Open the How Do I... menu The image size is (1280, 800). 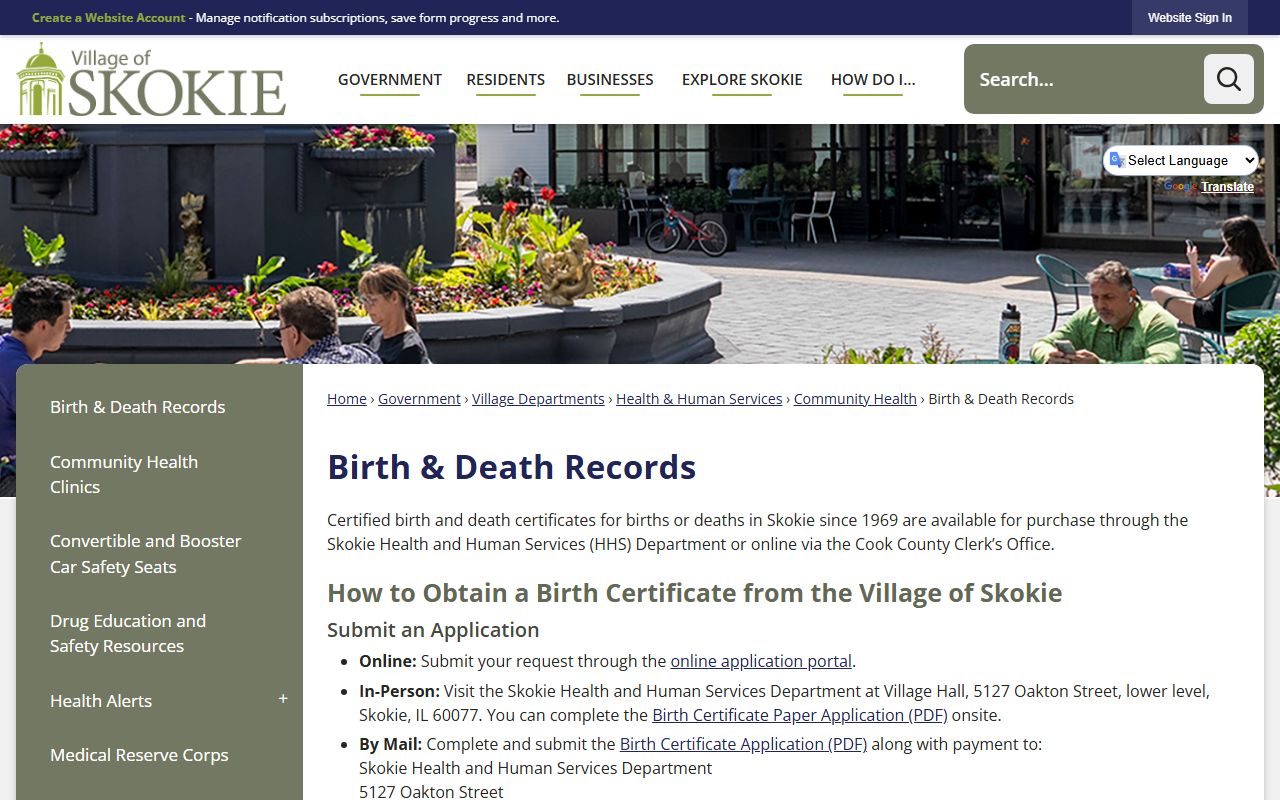coord(873,80)
